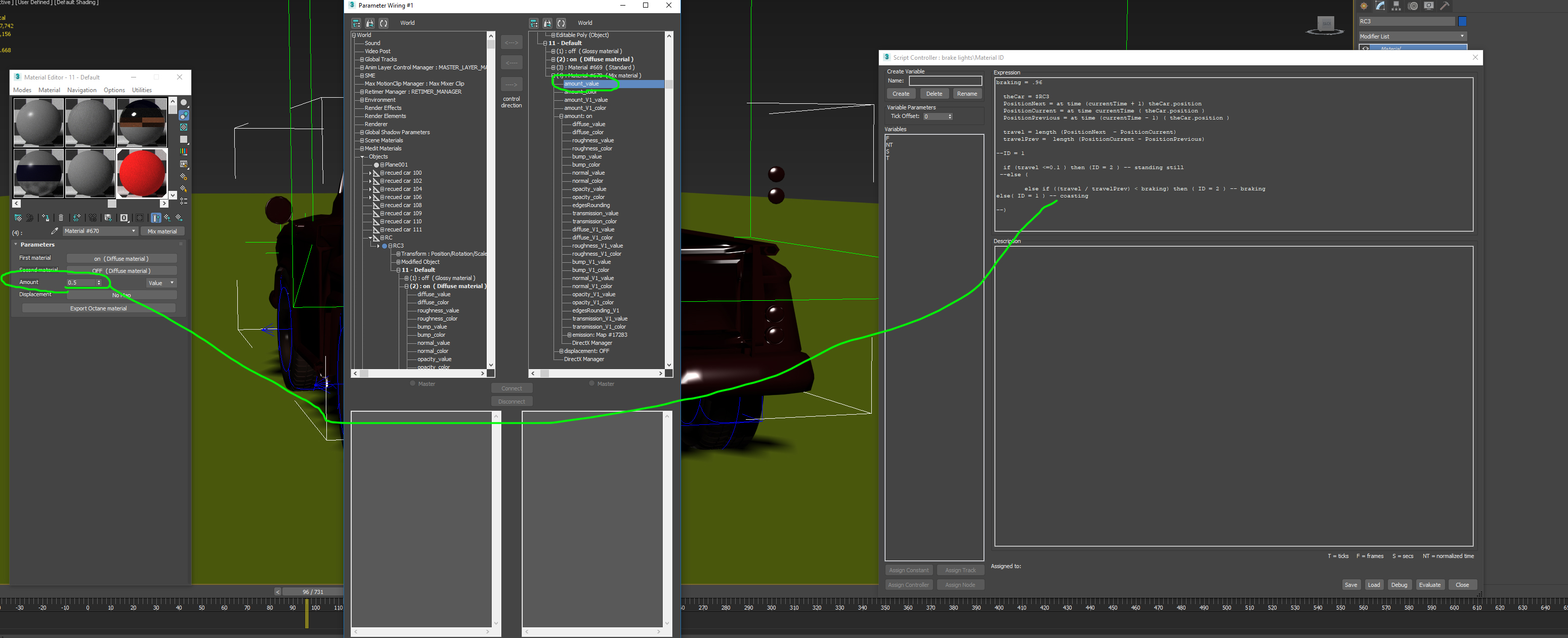Click the delete material trash icon
This screenshot has height=638, width=1568.
pos(61,218)
